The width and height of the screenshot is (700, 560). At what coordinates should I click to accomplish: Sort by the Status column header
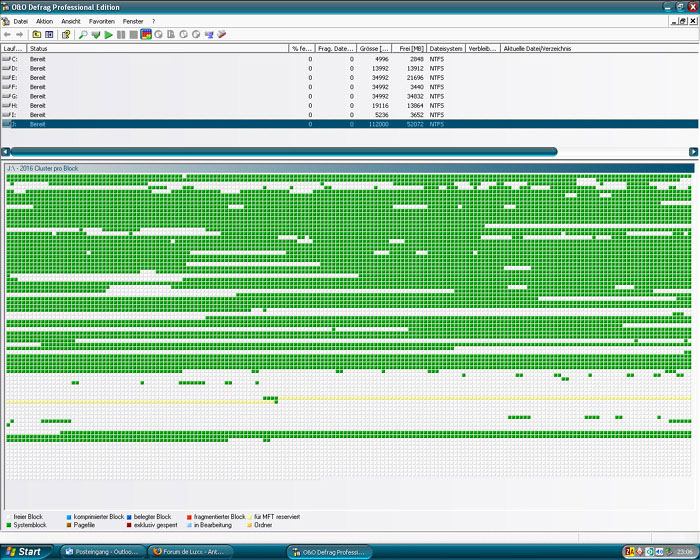(158, 48)
